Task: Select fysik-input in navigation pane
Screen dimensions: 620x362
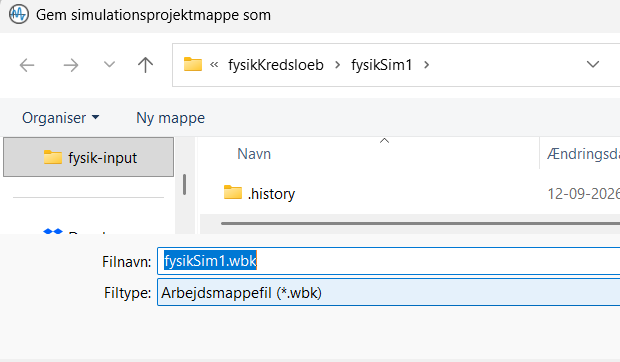Action: coord(89,157)
